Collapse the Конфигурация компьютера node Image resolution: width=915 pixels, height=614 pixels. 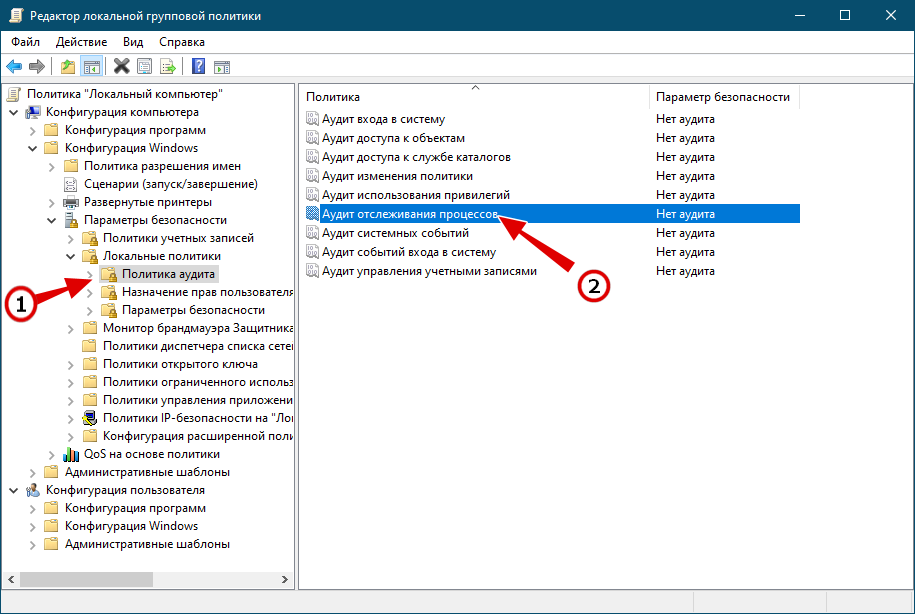[13, 112]
